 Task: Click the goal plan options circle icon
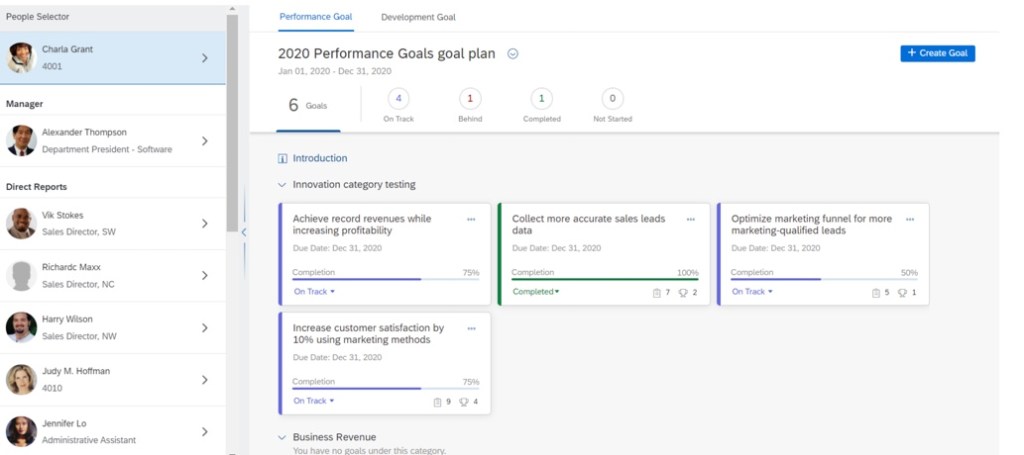(x=513, y=54)
